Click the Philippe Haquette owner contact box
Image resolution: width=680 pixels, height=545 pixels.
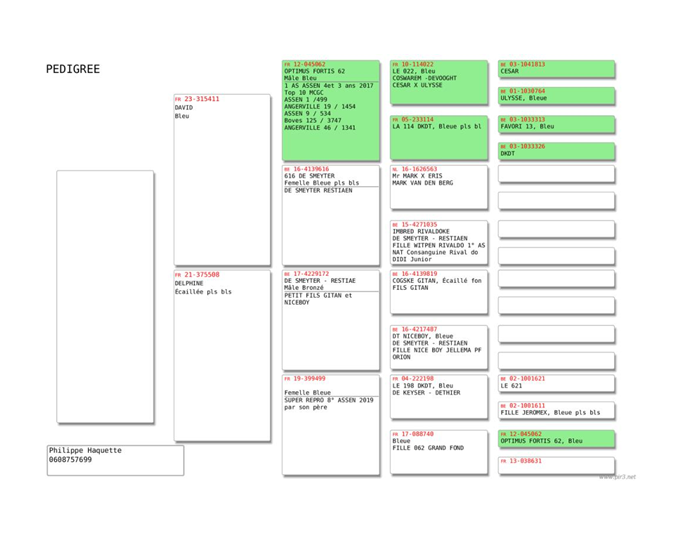point(115,460)
